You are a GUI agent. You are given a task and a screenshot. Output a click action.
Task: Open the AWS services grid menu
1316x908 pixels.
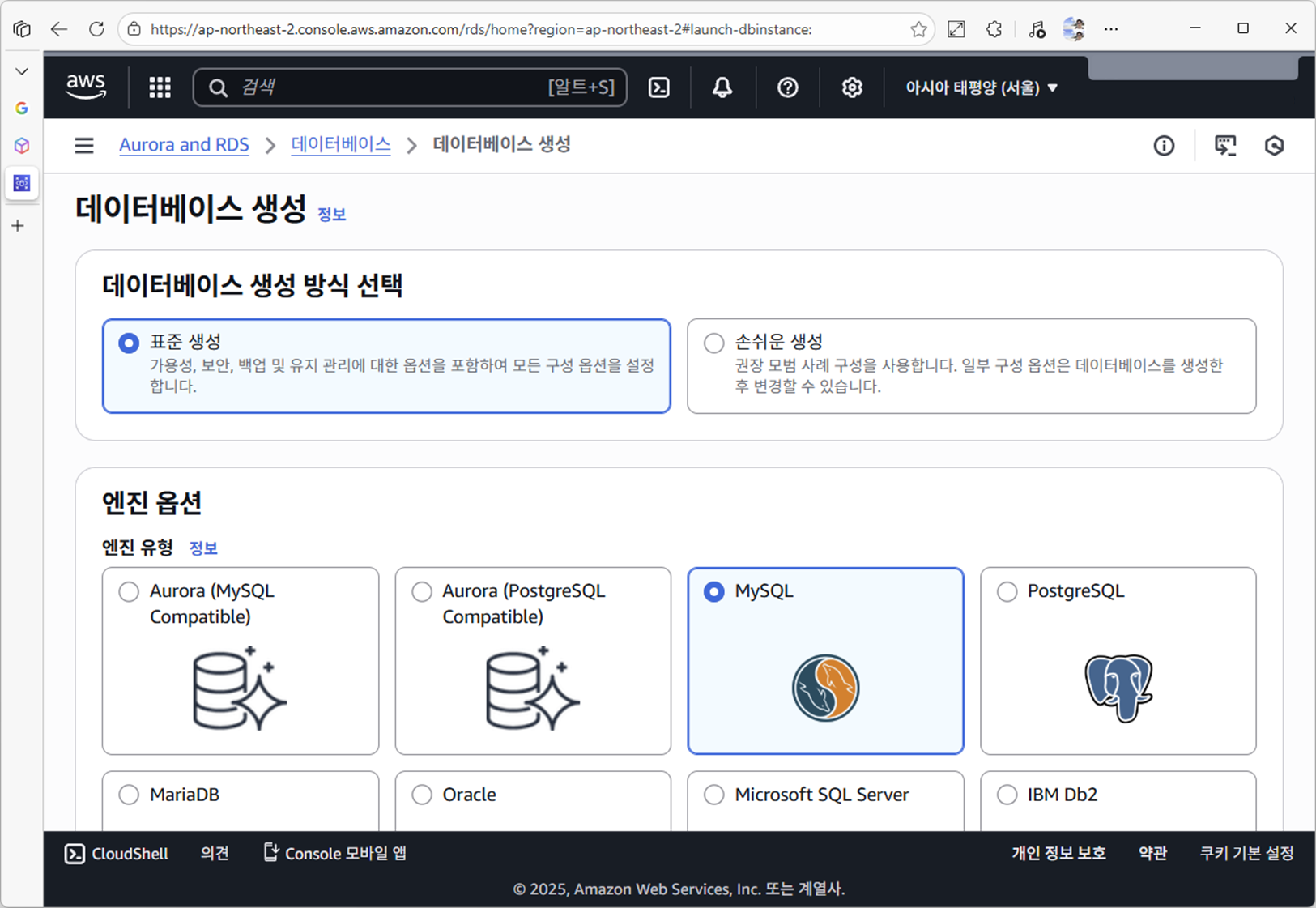pyautogui.click(x=160, y=87)
